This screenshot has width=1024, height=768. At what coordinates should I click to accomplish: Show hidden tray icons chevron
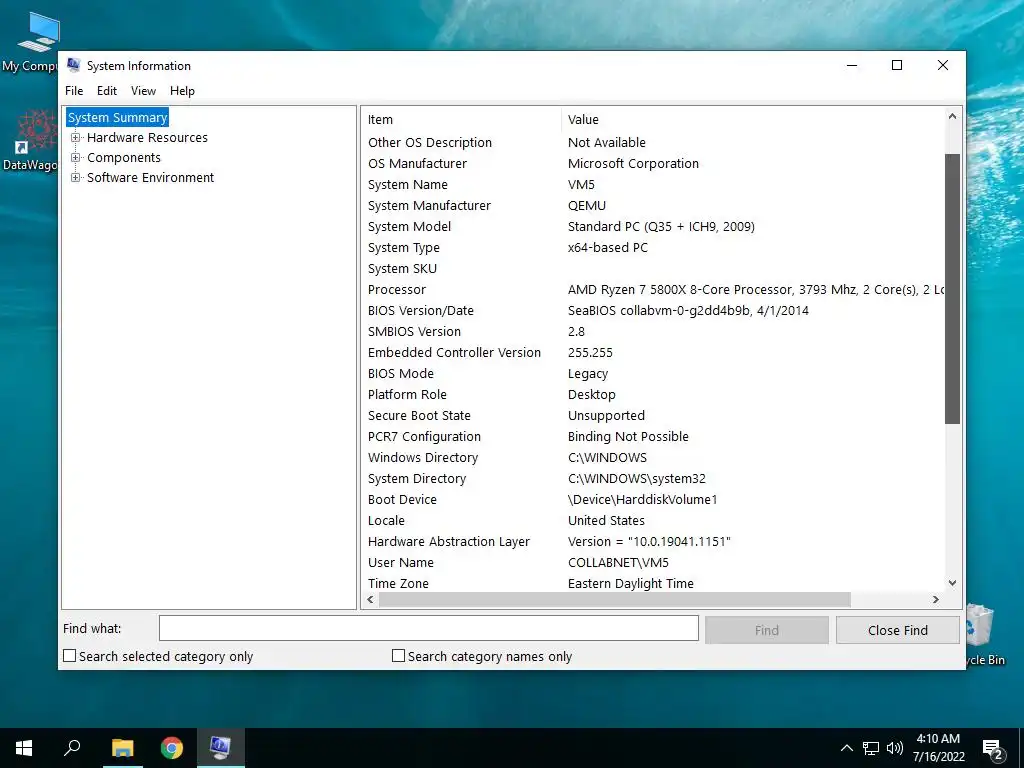click(x=846, y=748)
